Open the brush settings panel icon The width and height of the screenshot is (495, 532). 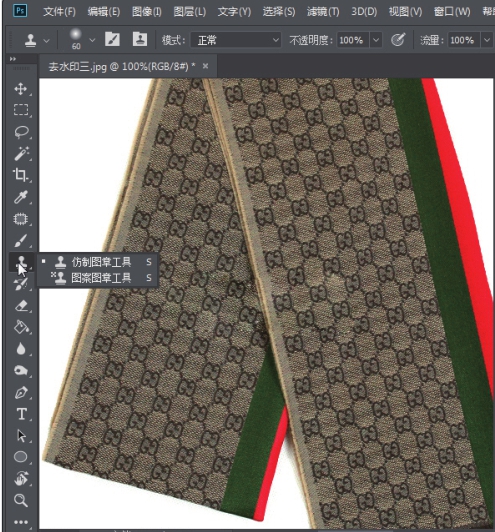click(x=112, y=39)
